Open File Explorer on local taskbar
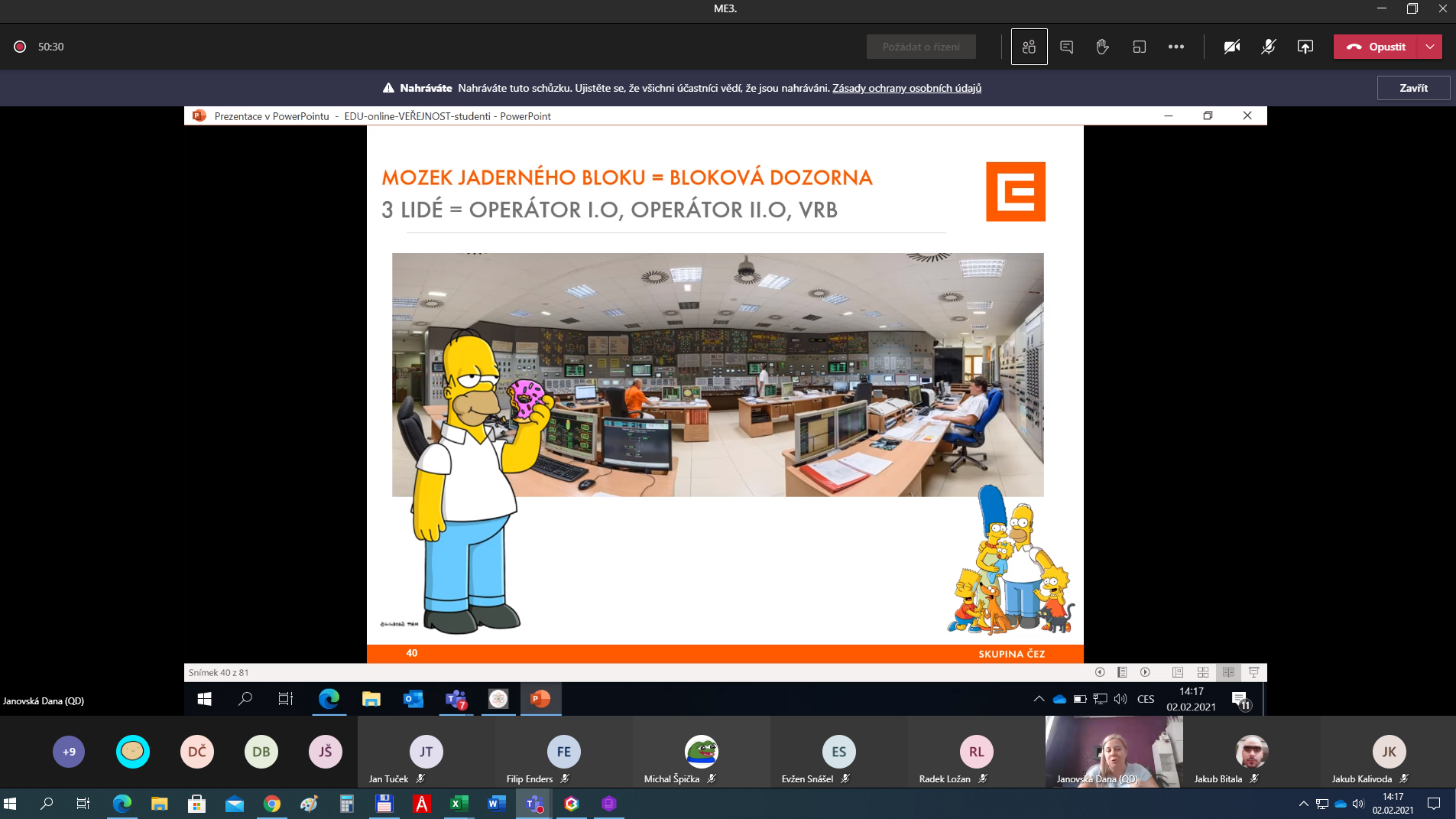 point(159,804)
